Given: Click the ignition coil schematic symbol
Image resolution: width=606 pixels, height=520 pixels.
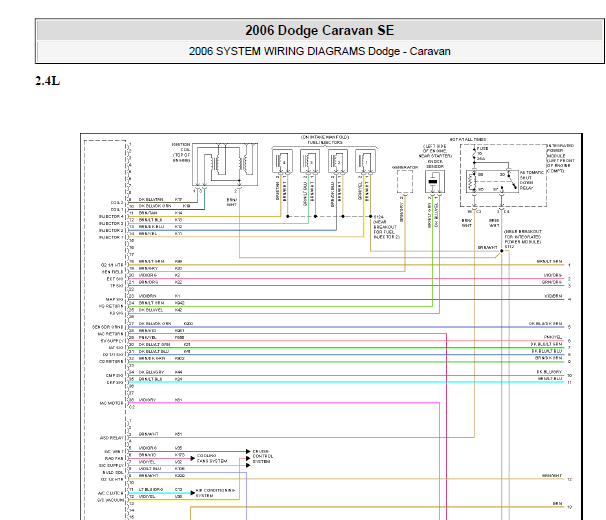Looking at the screenshot, I should pyautogui.click(x=225, y=164).
